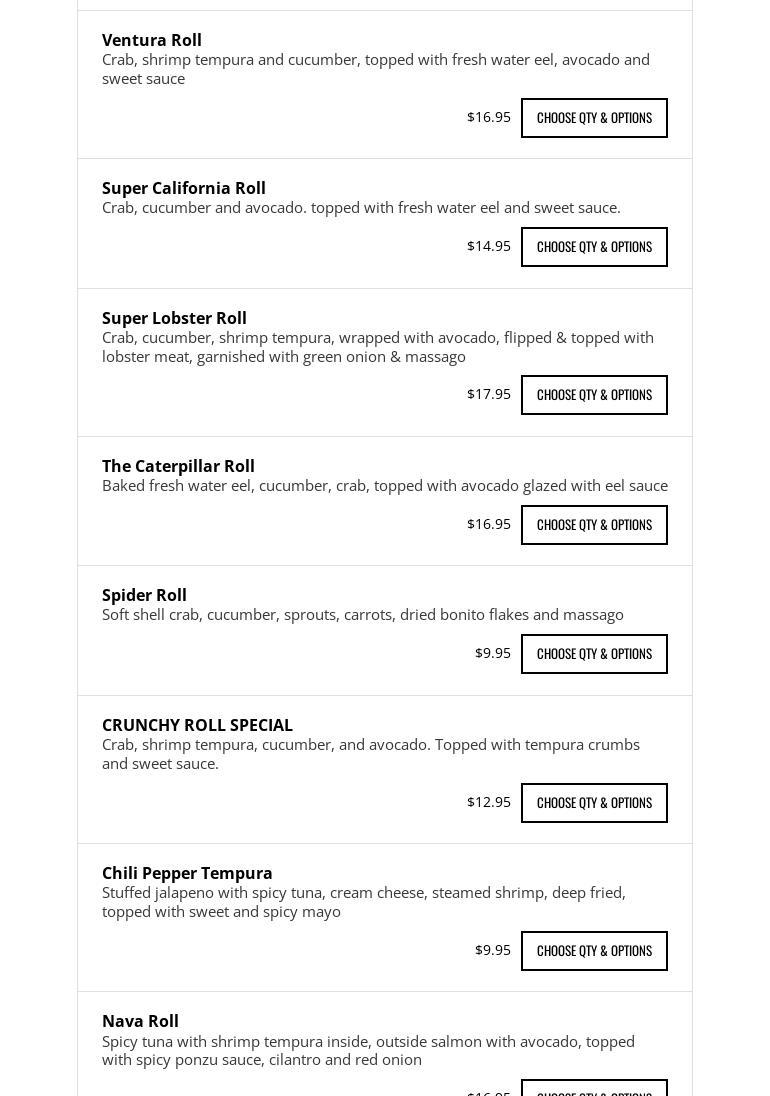The width and height of the screenshot is (770, 1096).
Task: Click the Spider Roll title
Action: [144, 595]
